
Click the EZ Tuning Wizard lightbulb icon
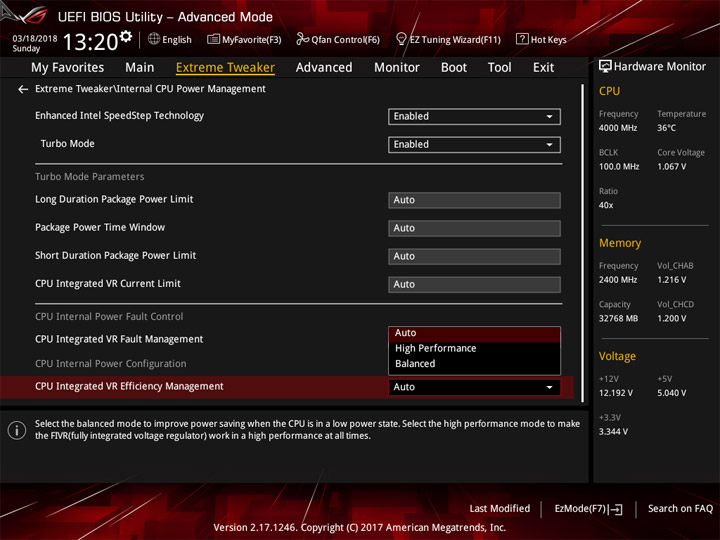[x=401, y=39]
